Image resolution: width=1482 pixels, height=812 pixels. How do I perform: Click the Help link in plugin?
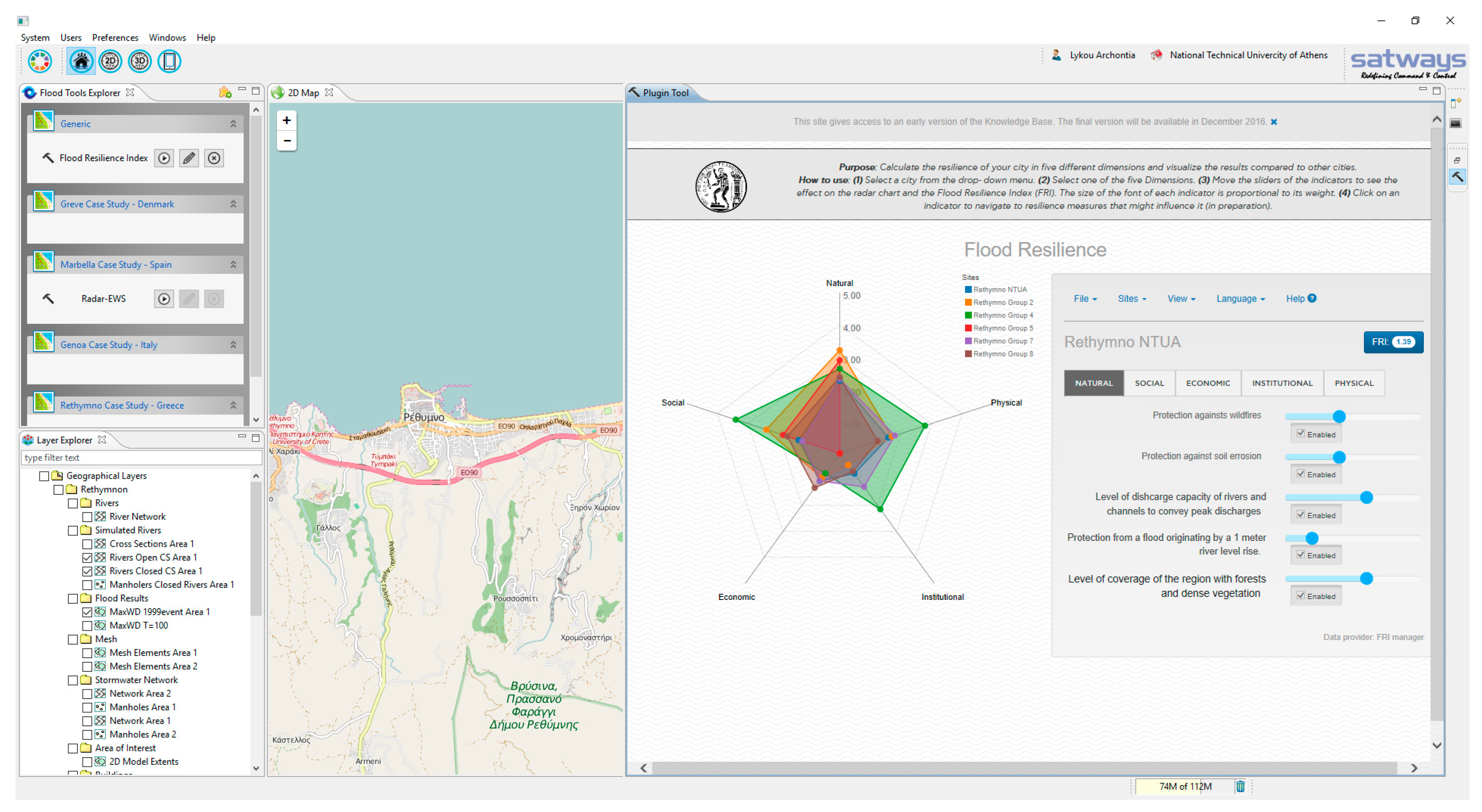tap(1300, 298)
